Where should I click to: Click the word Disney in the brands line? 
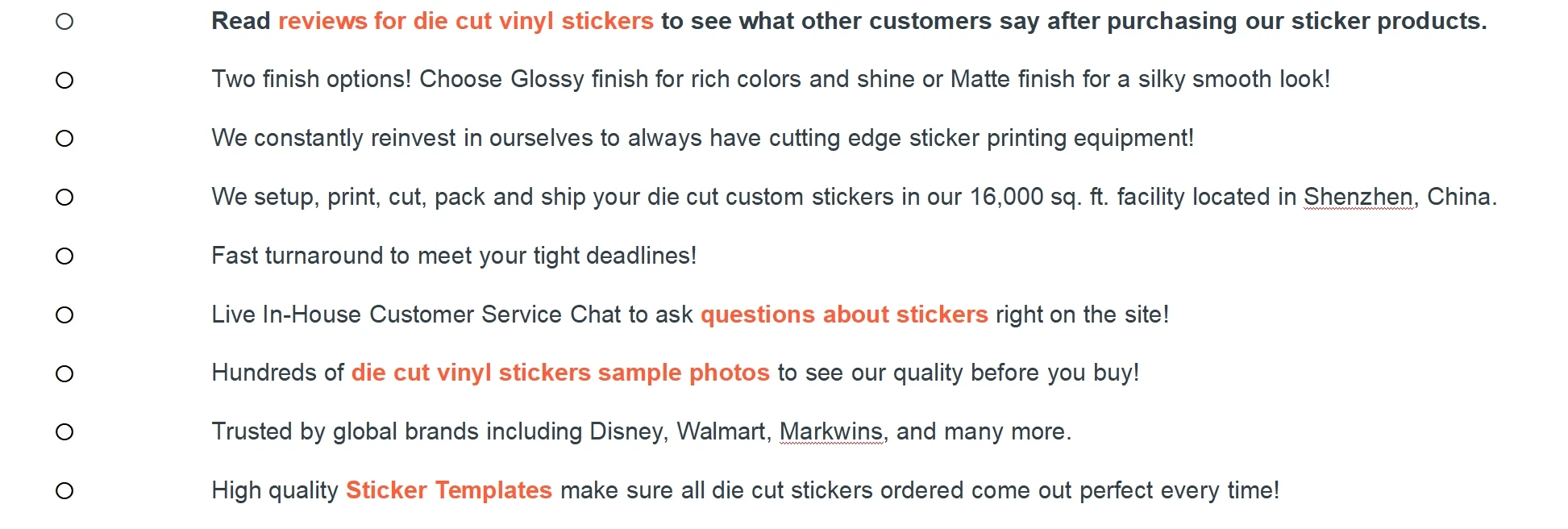click(x=628, y=431)
